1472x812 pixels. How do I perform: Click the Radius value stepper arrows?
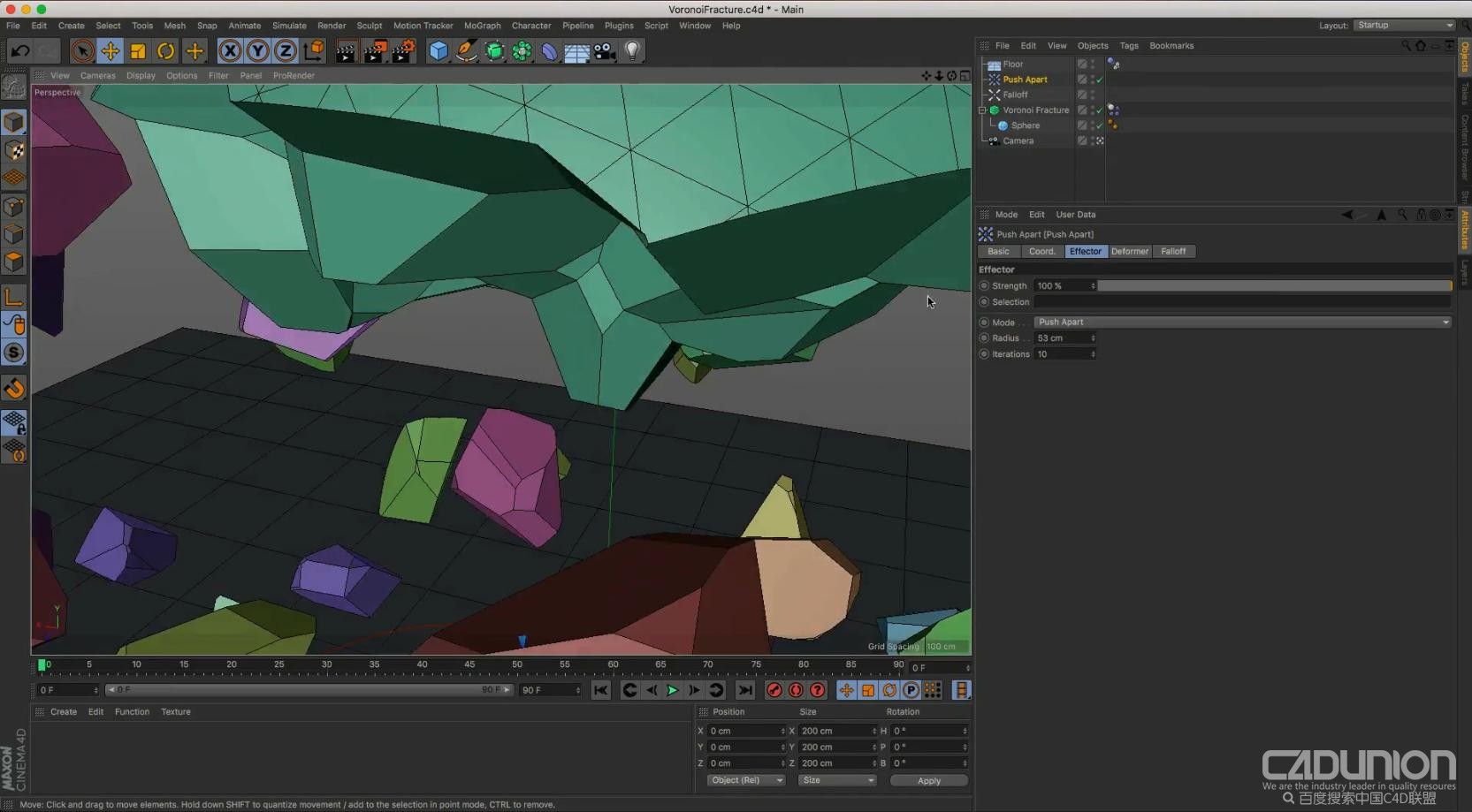1093,338
